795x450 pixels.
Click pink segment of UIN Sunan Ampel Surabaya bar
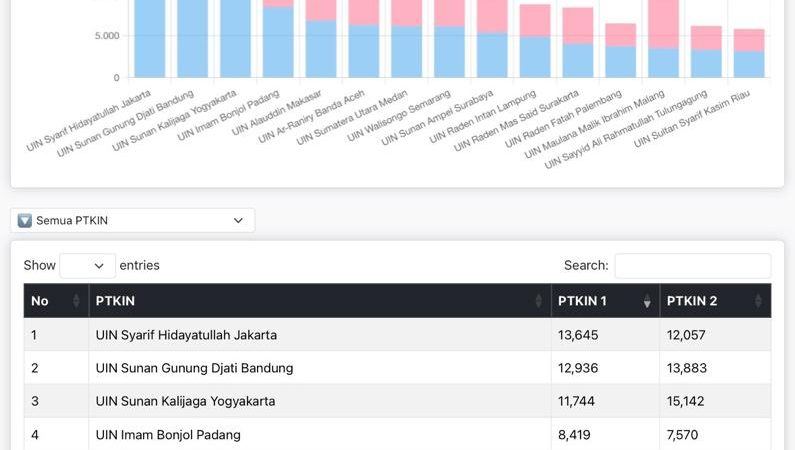(x=492, y=17)
